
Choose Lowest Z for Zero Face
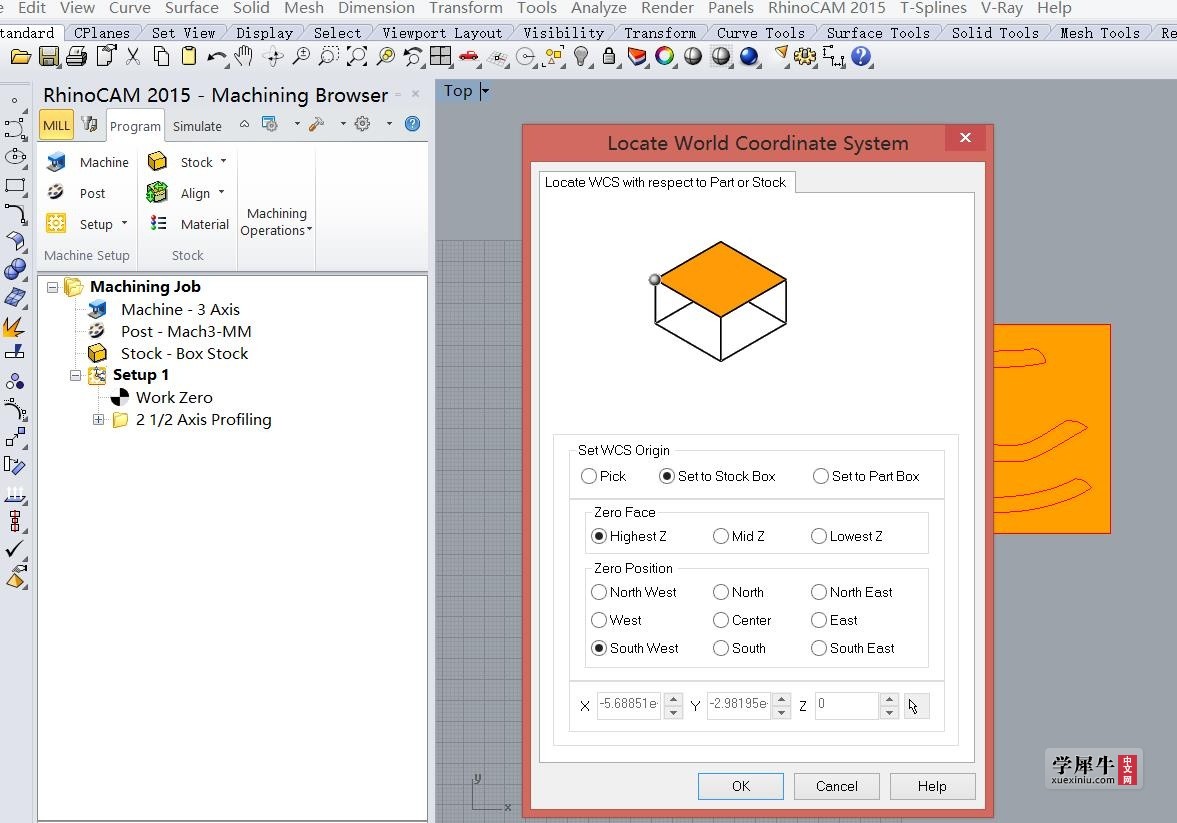coord(819,536)
